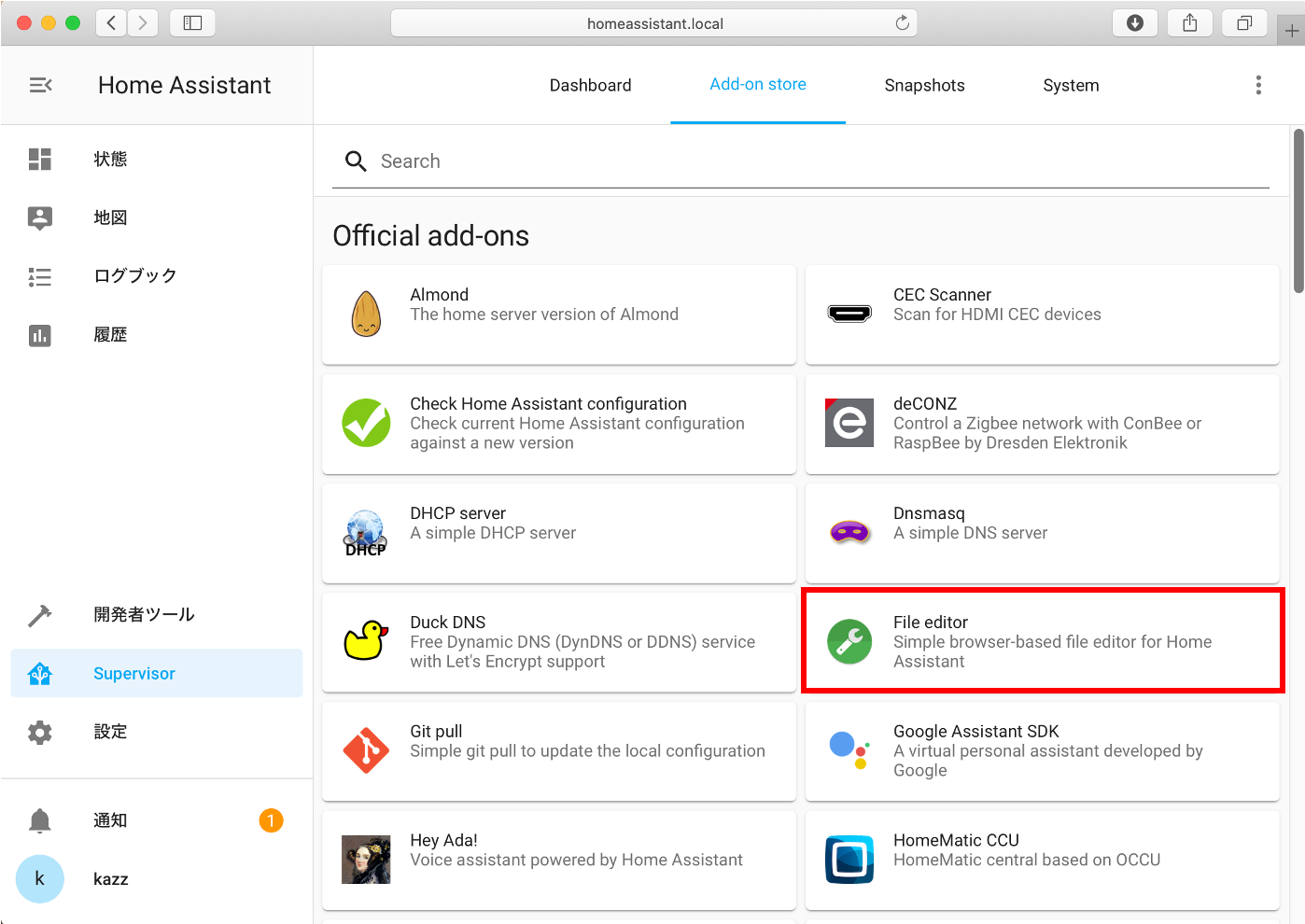Click the 通知 bell icon
This screenshot has height=924, width=1305.
[x=40, y=820]
